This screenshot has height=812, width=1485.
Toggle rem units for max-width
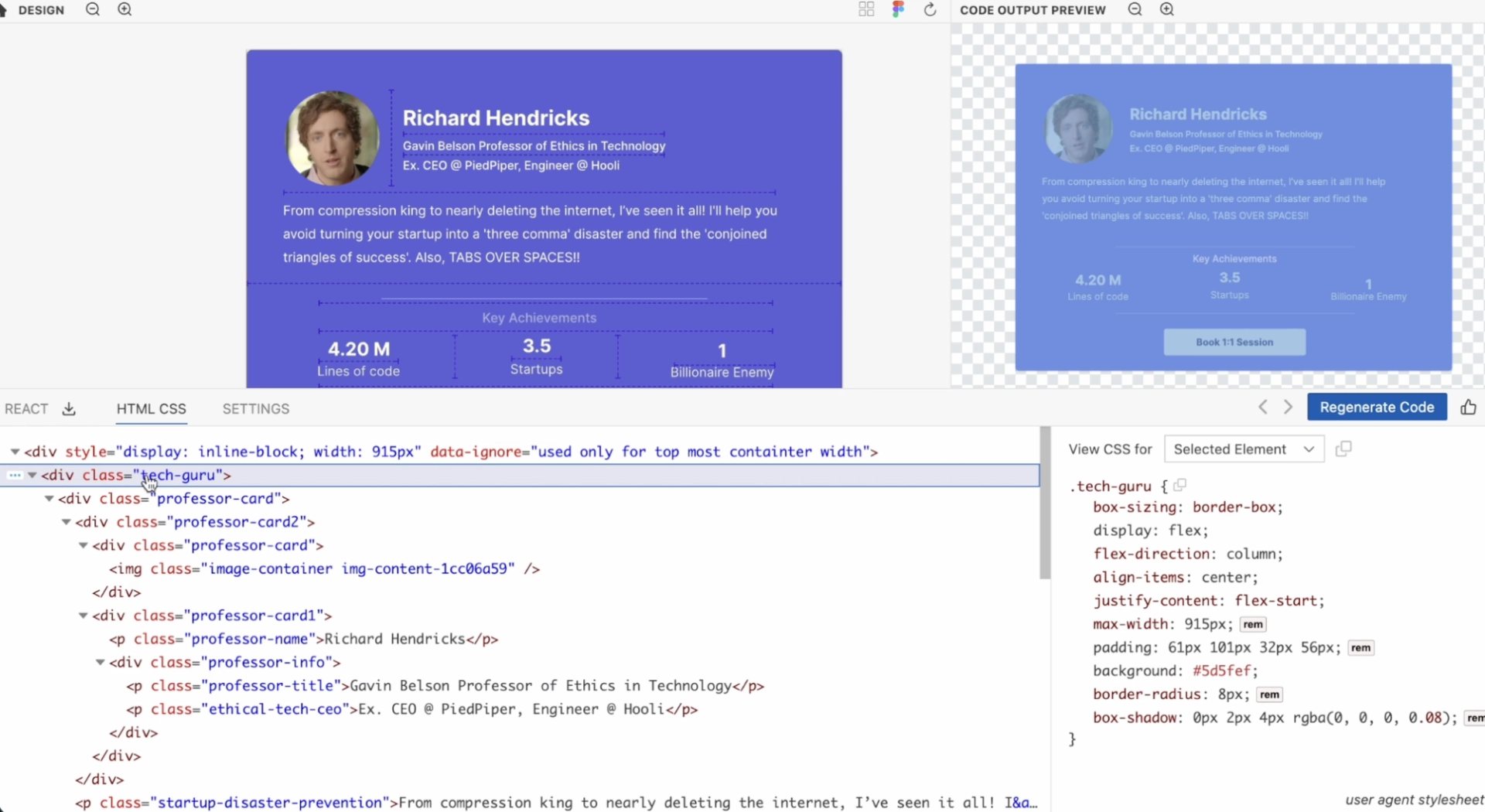(x=1253, y=625)
